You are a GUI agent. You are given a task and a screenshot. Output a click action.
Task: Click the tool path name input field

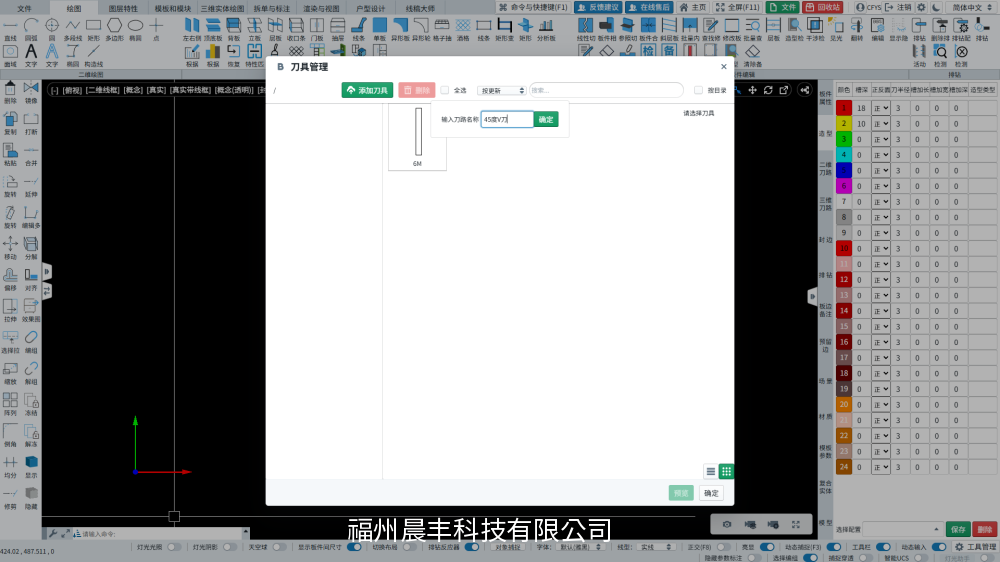tap(507, 119)
